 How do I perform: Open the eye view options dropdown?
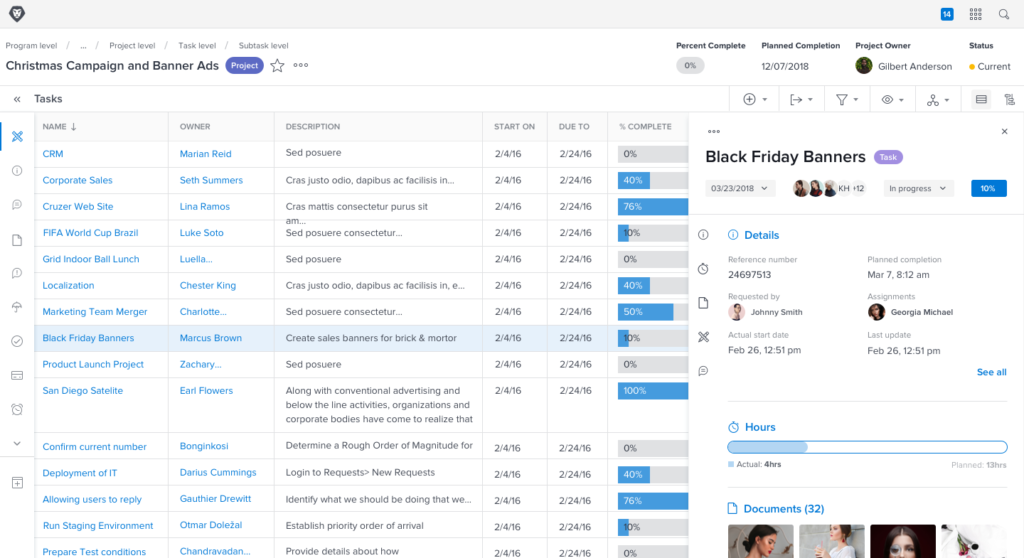pyautogui.click(x=893, y=99)
